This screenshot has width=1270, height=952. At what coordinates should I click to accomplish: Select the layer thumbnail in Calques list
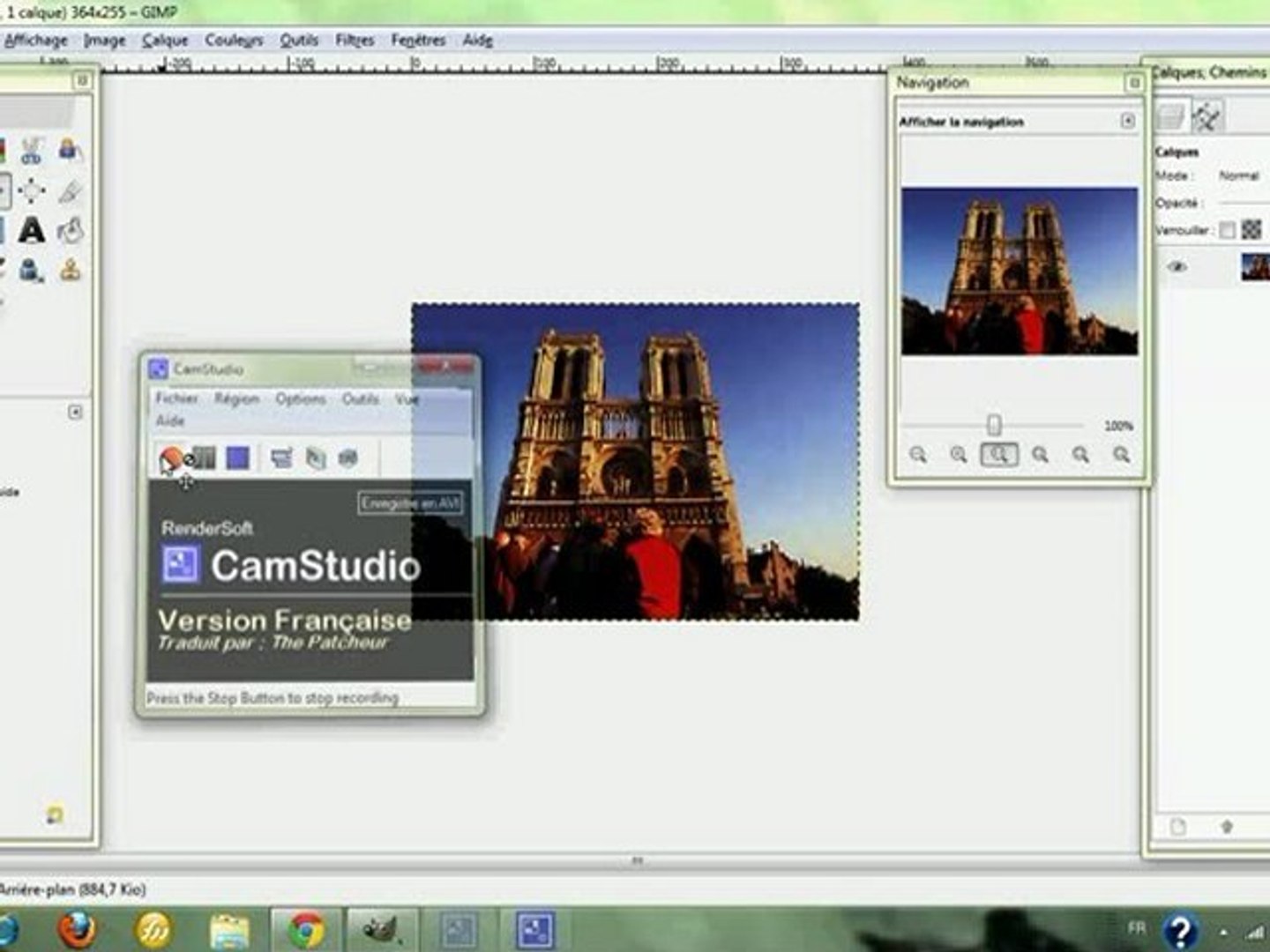click(1255, 266)
